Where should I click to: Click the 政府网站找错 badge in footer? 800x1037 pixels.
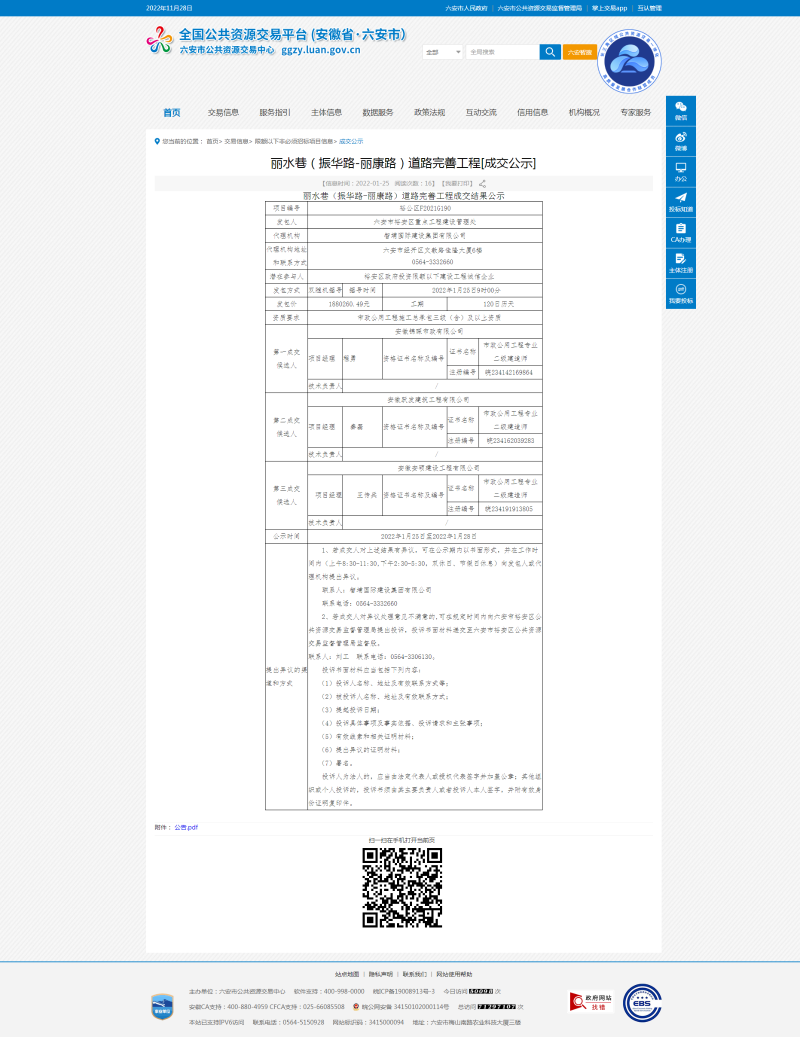coord(590,1001)
